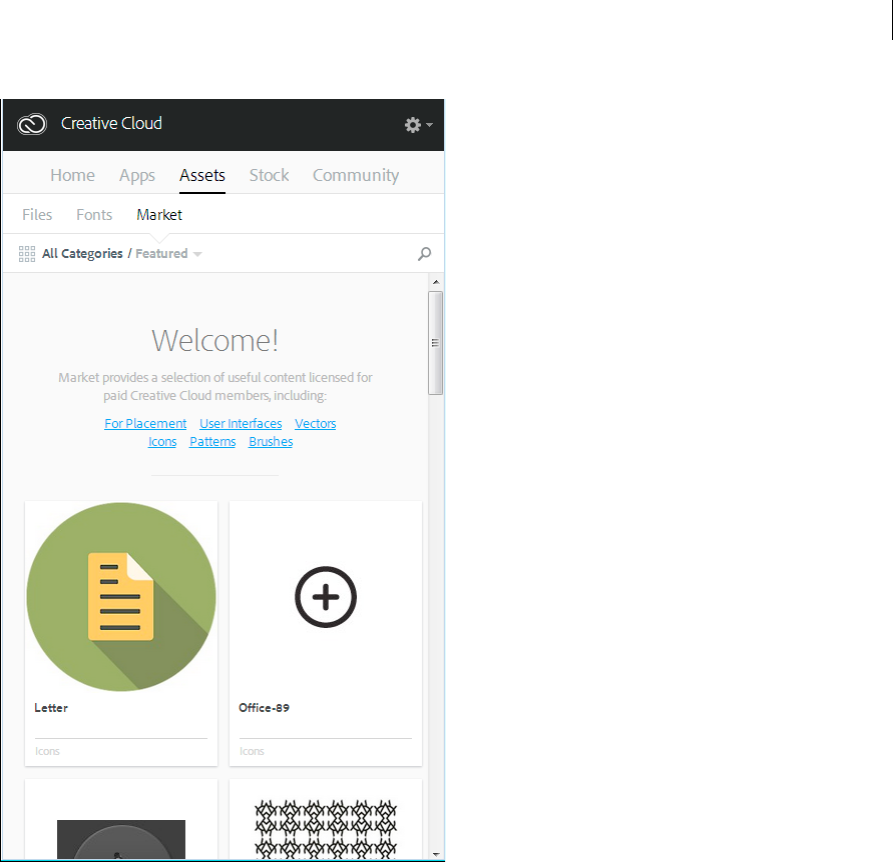Click the scrollbar up arrow

pos(436,282)
